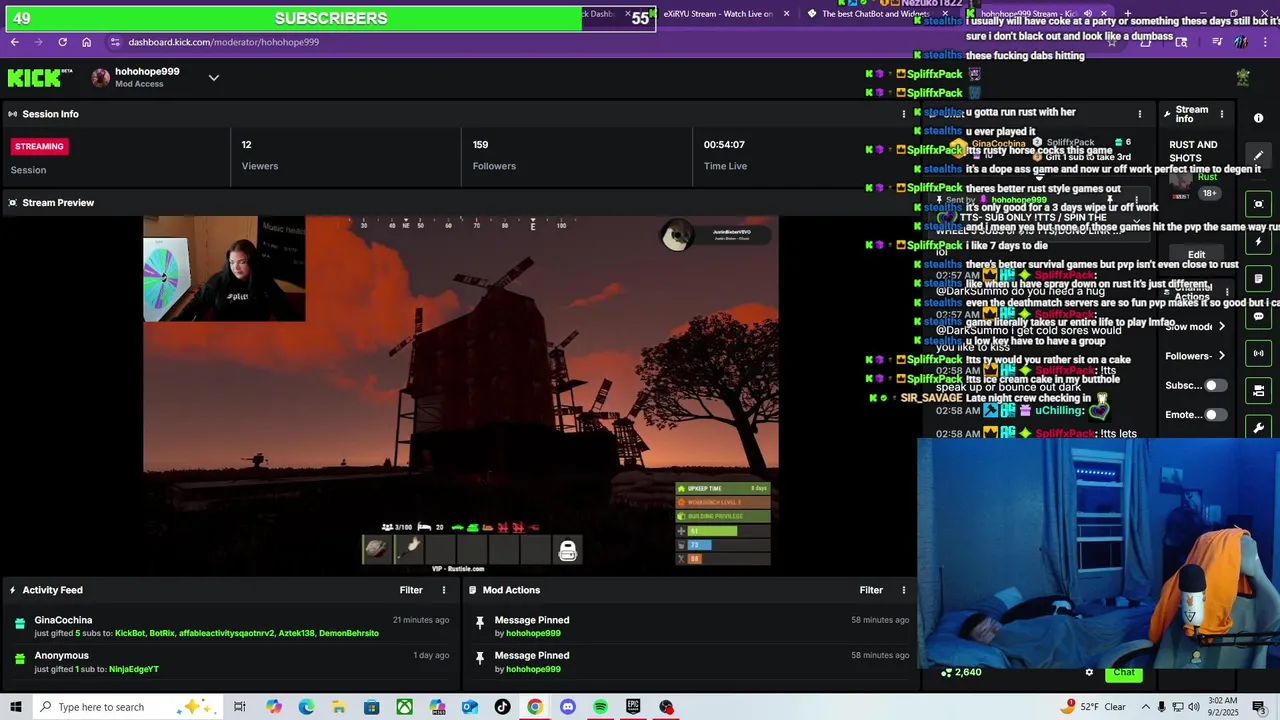The width and height of the screenshot is (1280, 720).
Task: Open Mod Actions three-dot menu
Action: click(x=904, y=590)
